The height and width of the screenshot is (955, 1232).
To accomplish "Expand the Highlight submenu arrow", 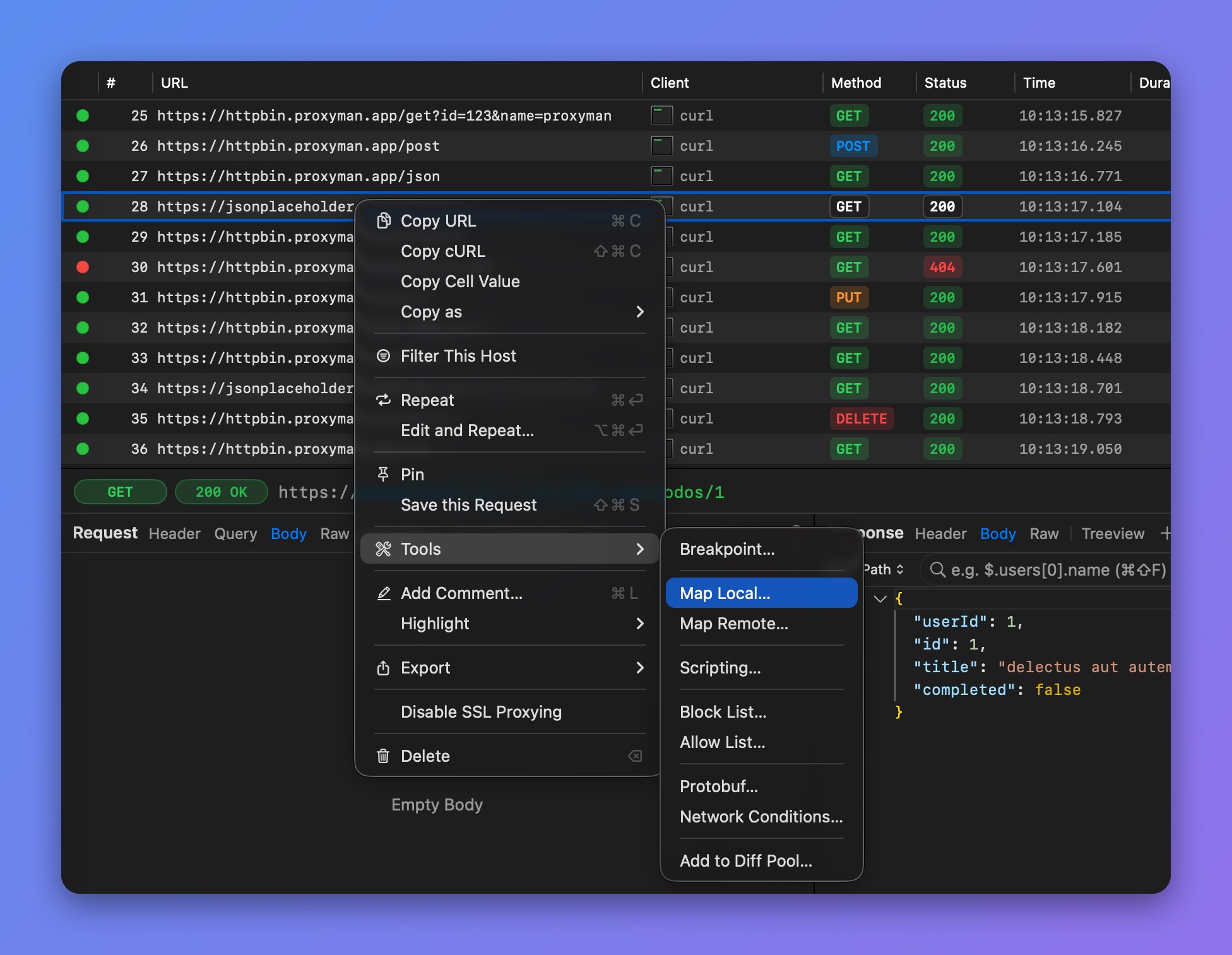I will point(640,624).
